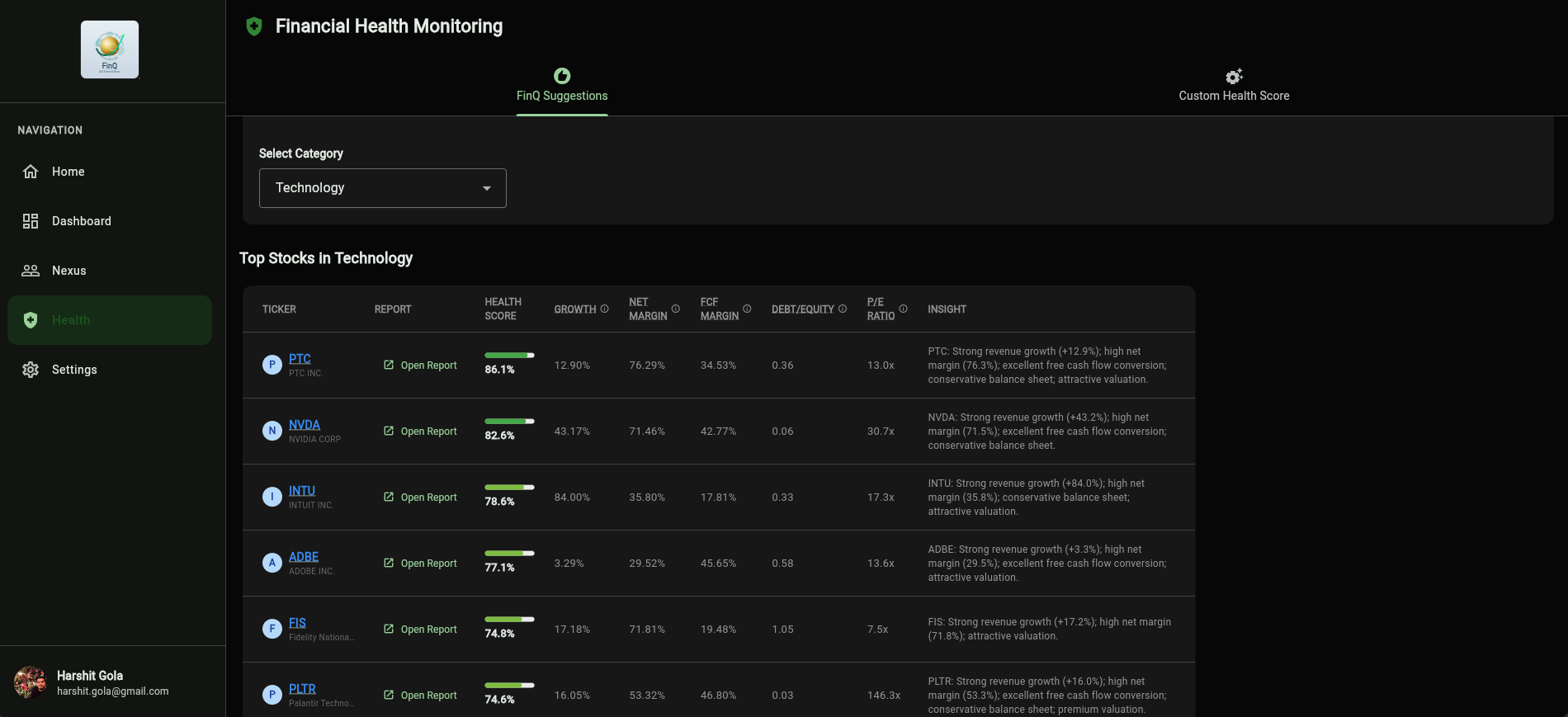Click the Debt/Equity column info icon
The width and height of the screenshot is (1568, 717).
(x=843, y=309)
